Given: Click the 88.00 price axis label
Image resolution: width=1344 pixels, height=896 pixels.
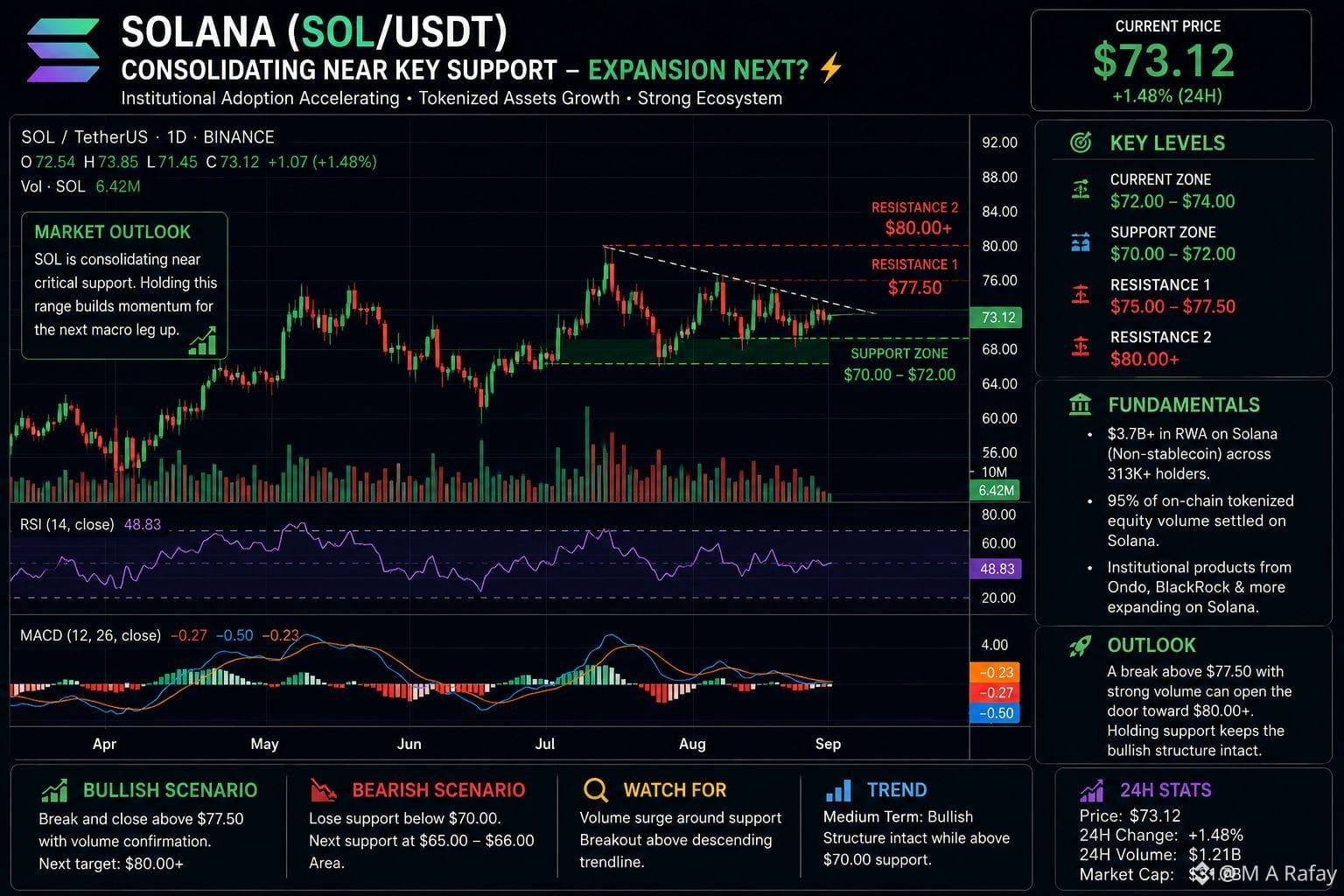Looking at the screenshot, I should (x=999, y=178).
